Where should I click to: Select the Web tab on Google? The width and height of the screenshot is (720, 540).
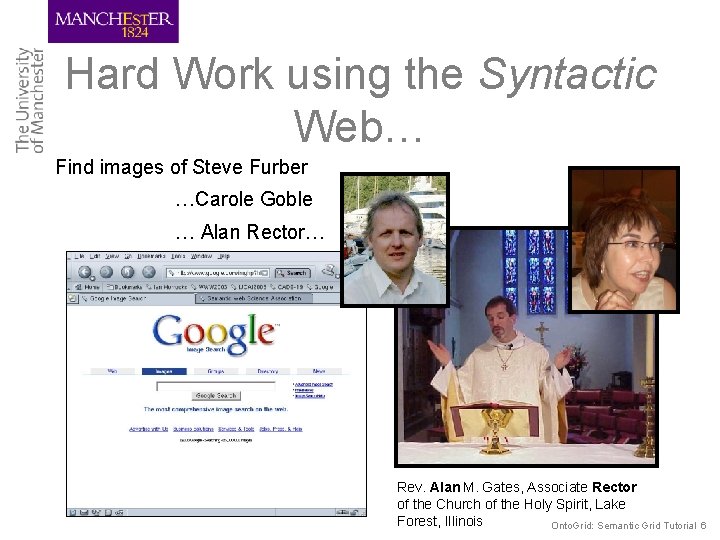[112, 371]
